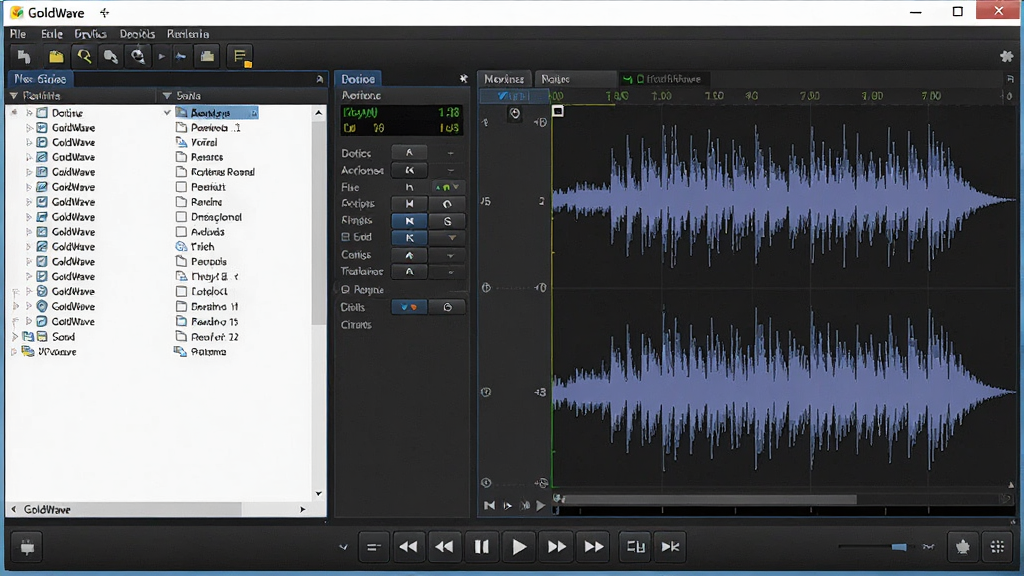The width and height of the screenshot is (1024, 576).
Task: Toggle the blue button in the Ctbils row
Action: 409,307
